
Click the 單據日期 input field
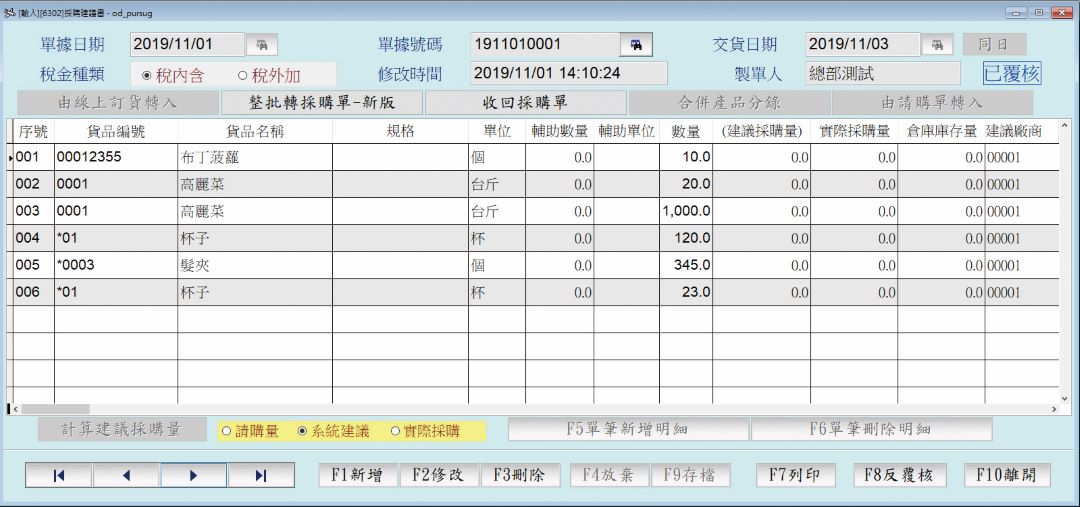pyautogui.click(x=187, y=45)
